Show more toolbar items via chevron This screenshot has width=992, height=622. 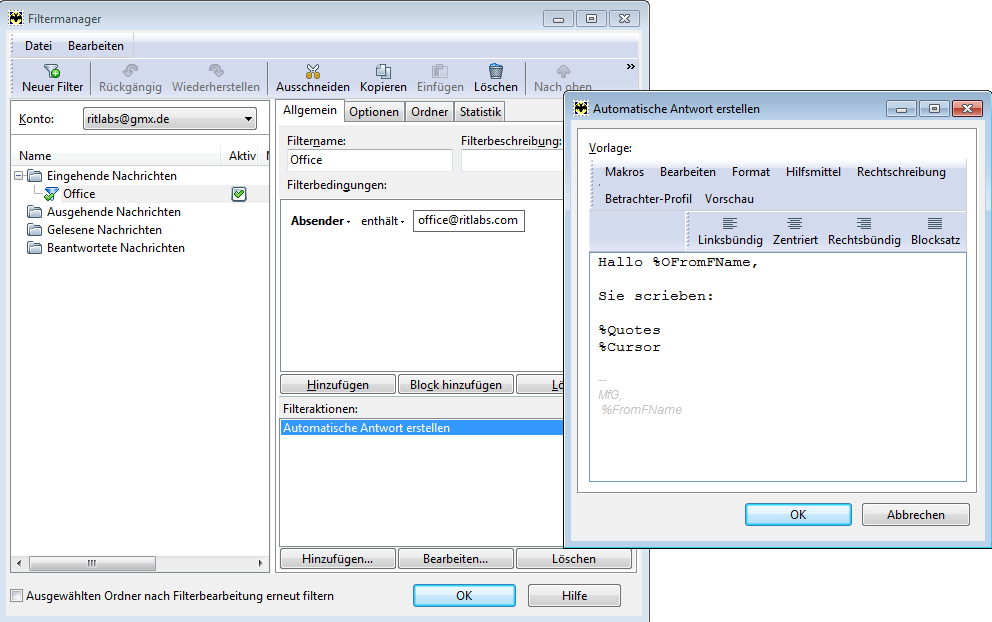coord(630,66)
